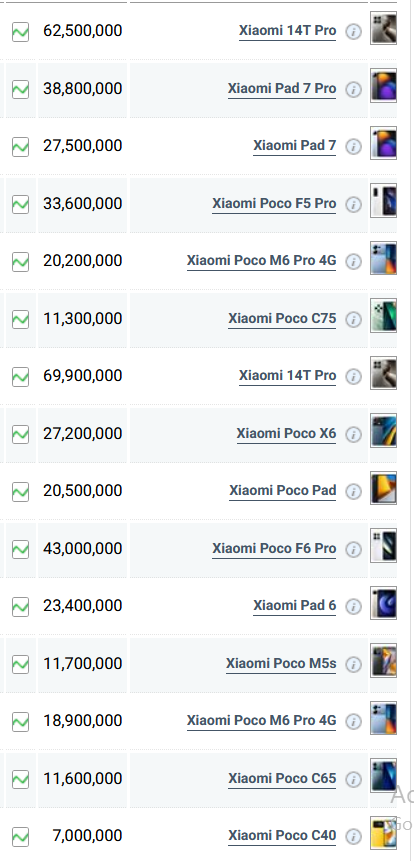The width and height of the screenshot is (414, 861).
Task: Open the Xiaomi Poco C40 link
Action: click(282, 835)
